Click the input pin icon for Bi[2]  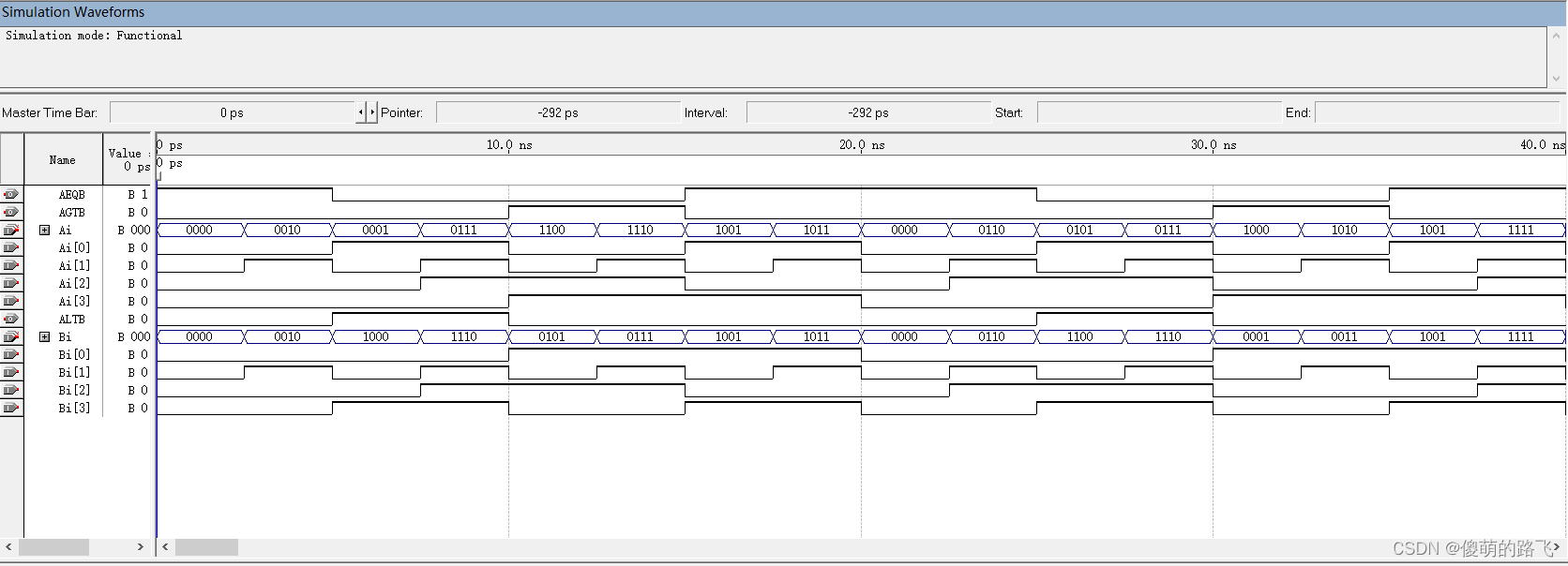point(11,390)
